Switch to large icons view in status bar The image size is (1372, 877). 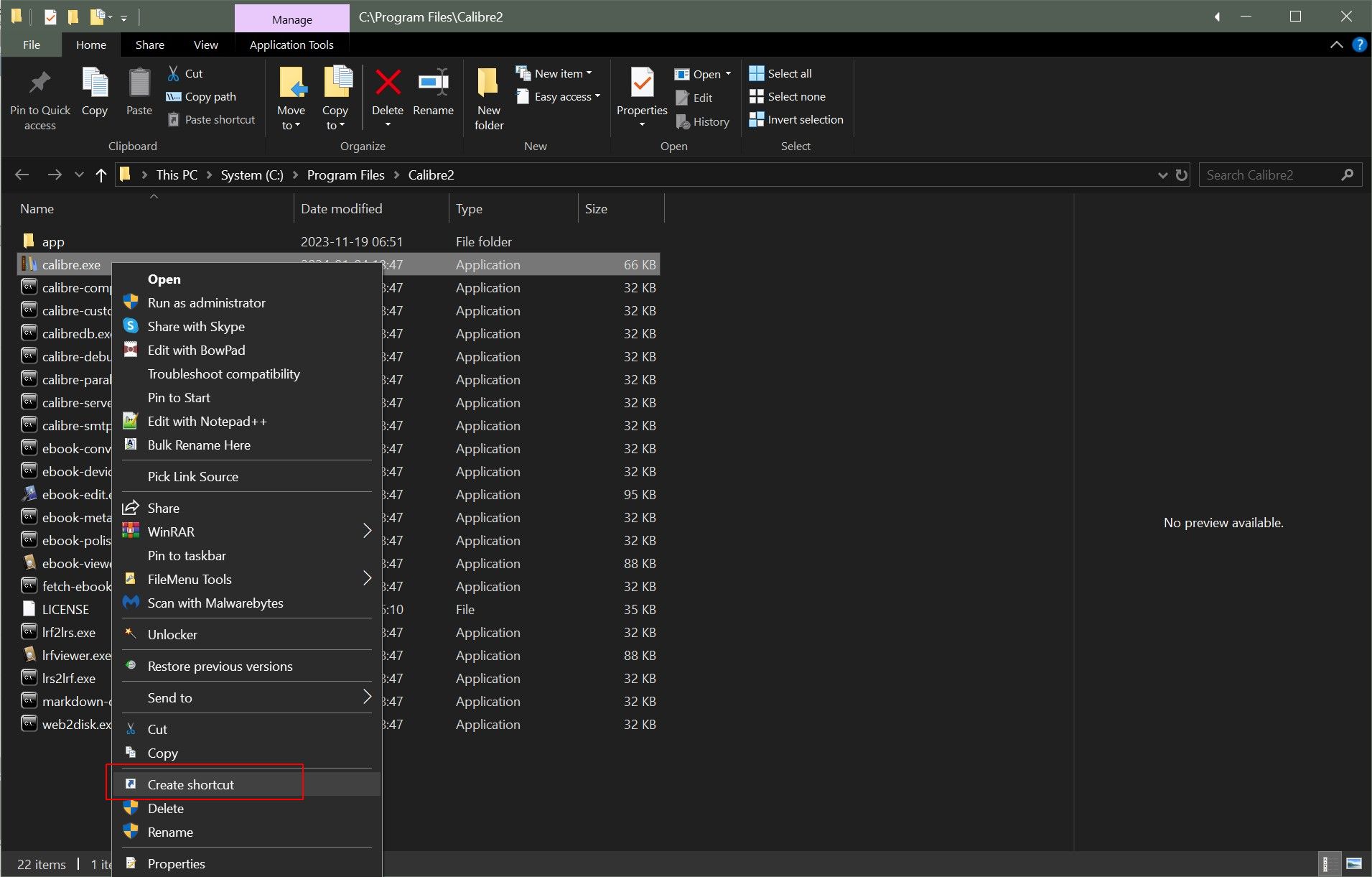point(1354,863)
